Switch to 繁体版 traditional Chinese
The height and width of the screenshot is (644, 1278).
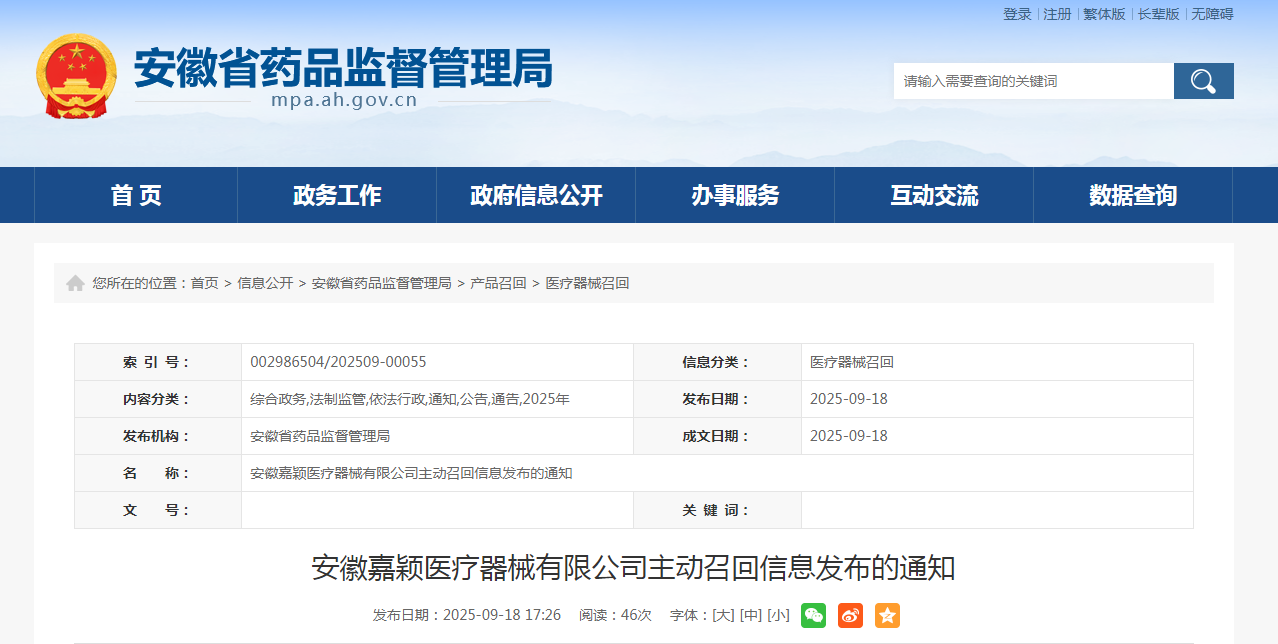point(1104,14)
